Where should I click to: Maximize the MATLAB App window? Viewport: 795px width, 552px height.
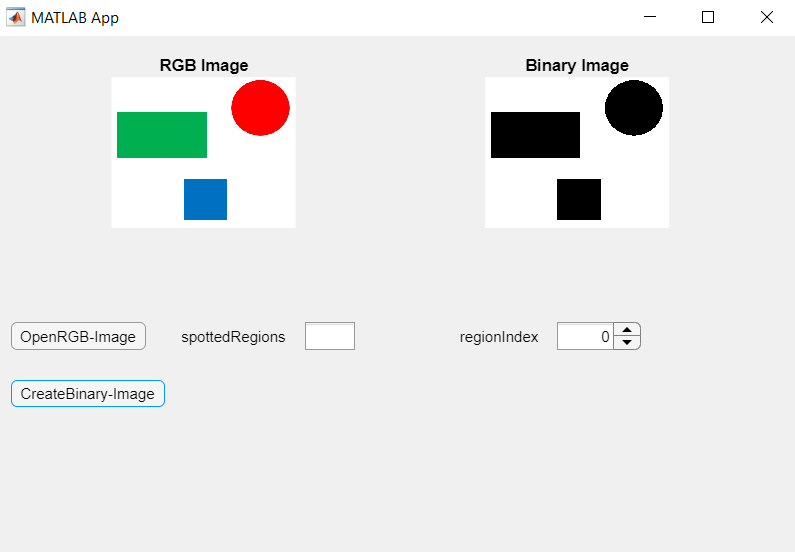[708, 17]
